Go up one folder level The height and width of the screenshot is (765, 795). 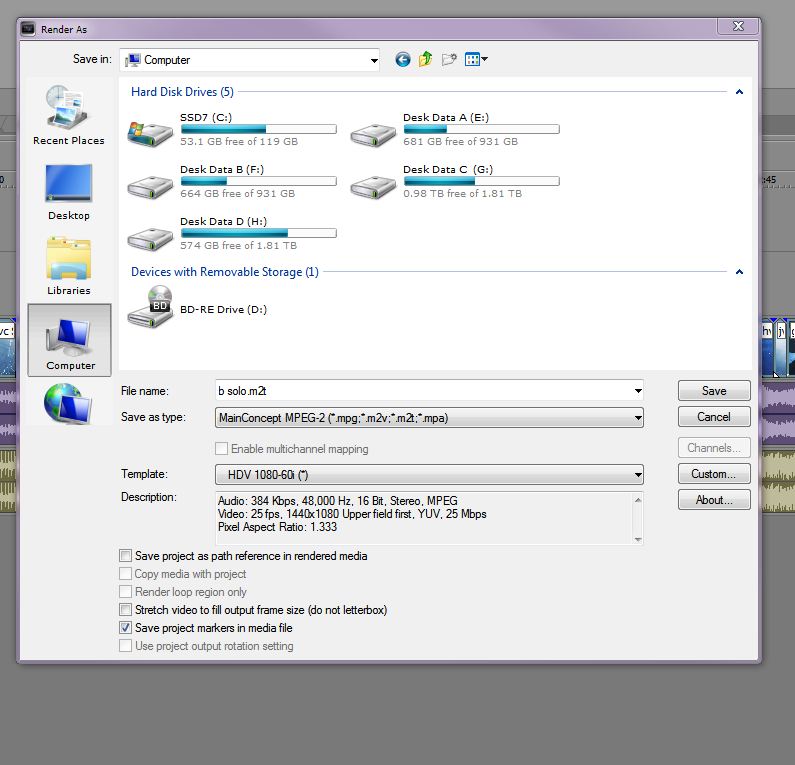coord(426,60)
